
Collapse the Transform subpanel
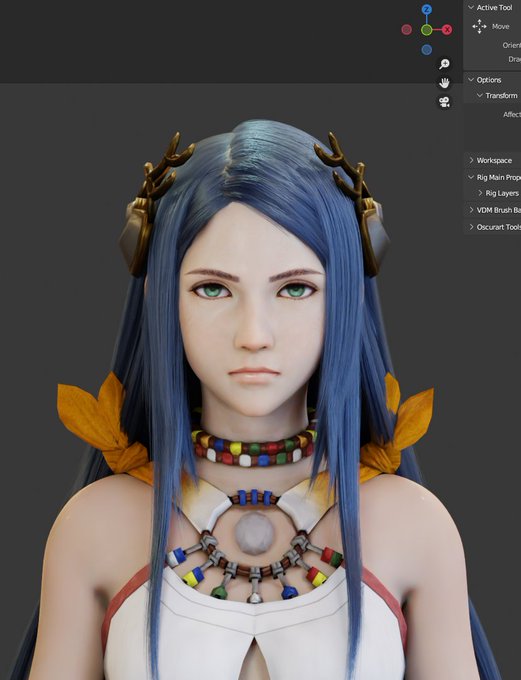pos(479,95)
